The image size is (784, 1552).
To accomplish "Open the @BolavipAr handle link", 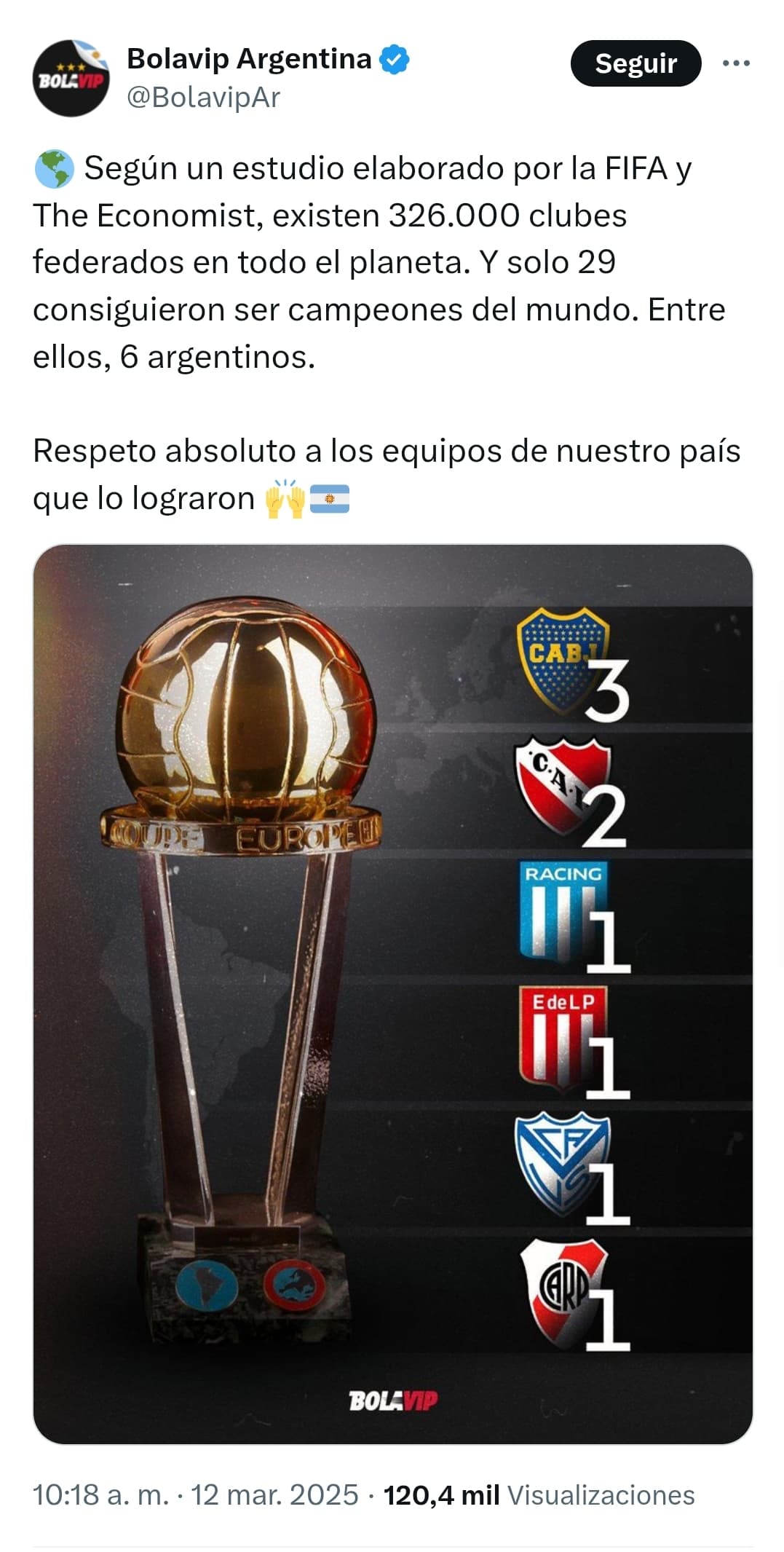I will tap(203, 97).
